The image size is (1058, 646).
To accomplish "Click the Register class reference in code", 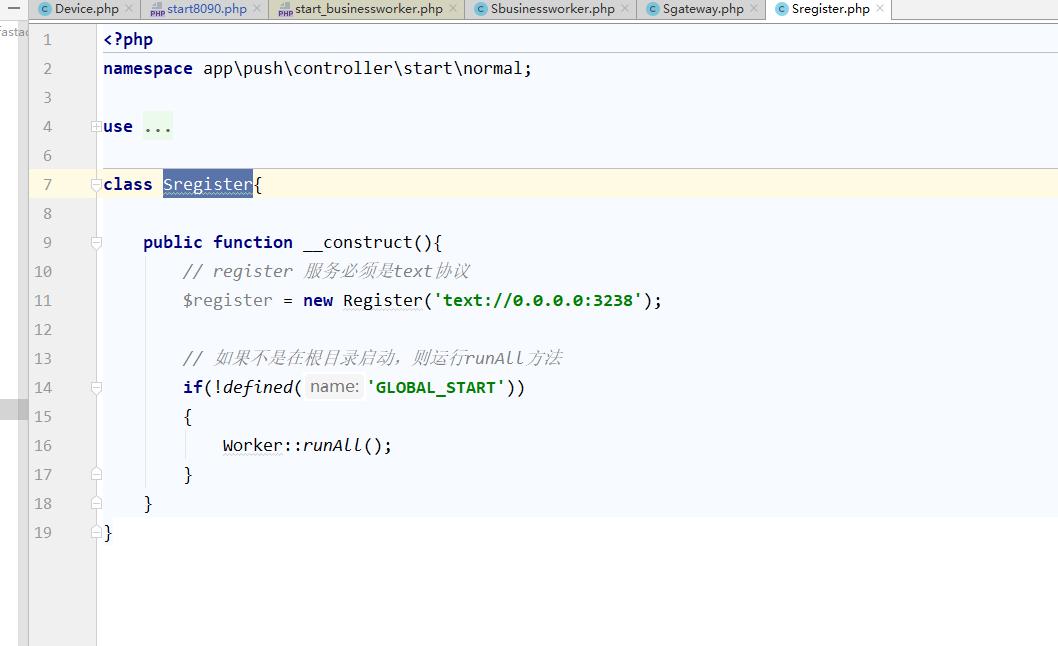I will coord(383,300).
